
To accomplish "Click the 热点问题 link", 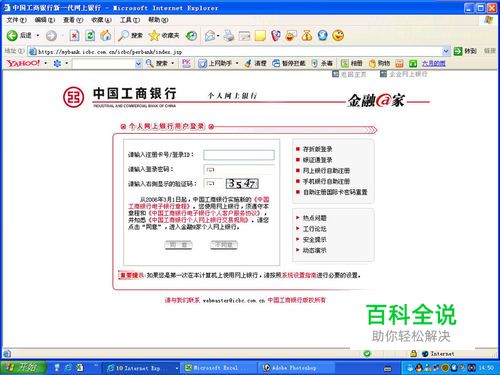I will [314, 218].
